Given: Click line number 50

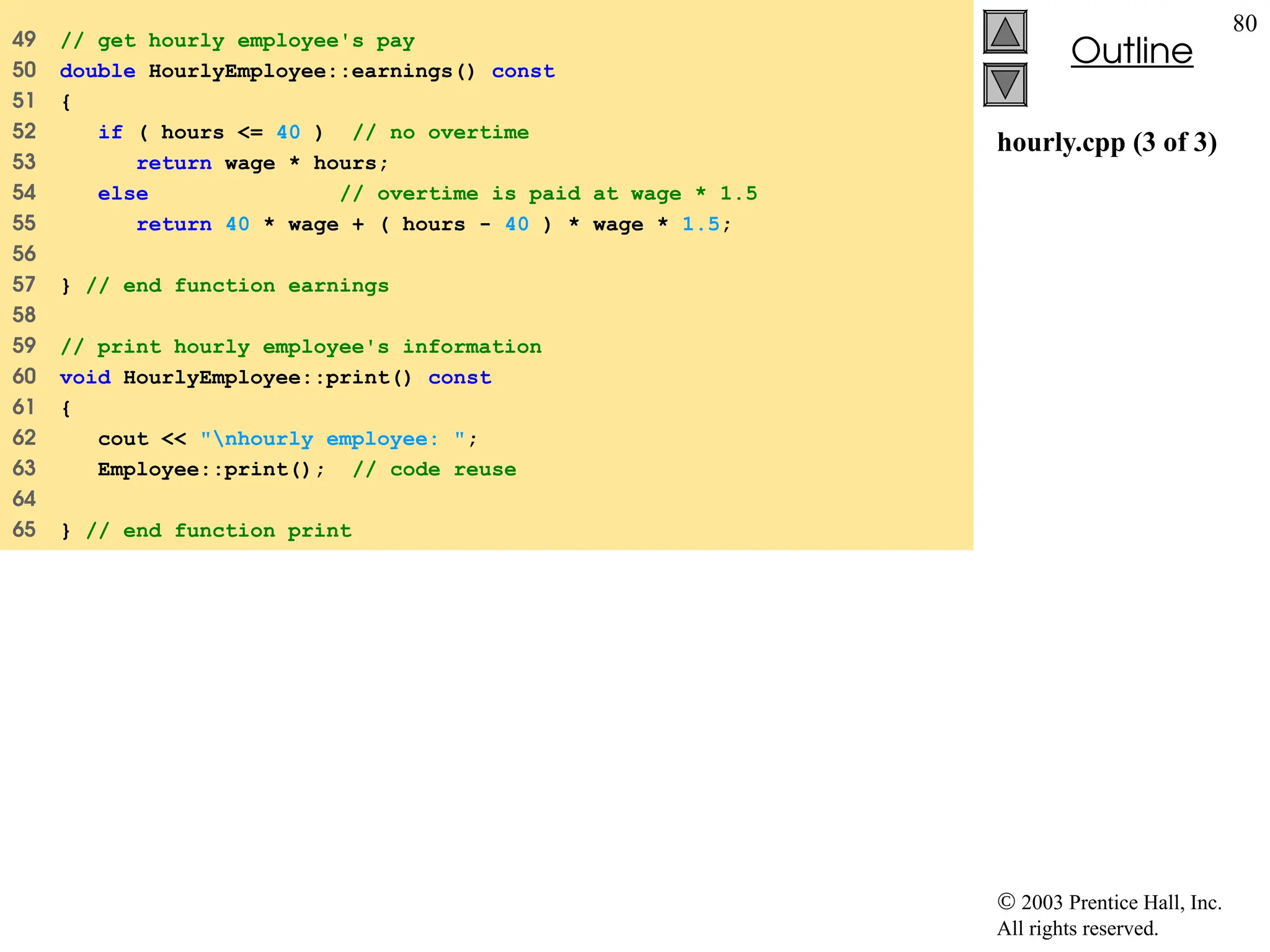Looking at the screenshot, I should (x=24, y=70).
